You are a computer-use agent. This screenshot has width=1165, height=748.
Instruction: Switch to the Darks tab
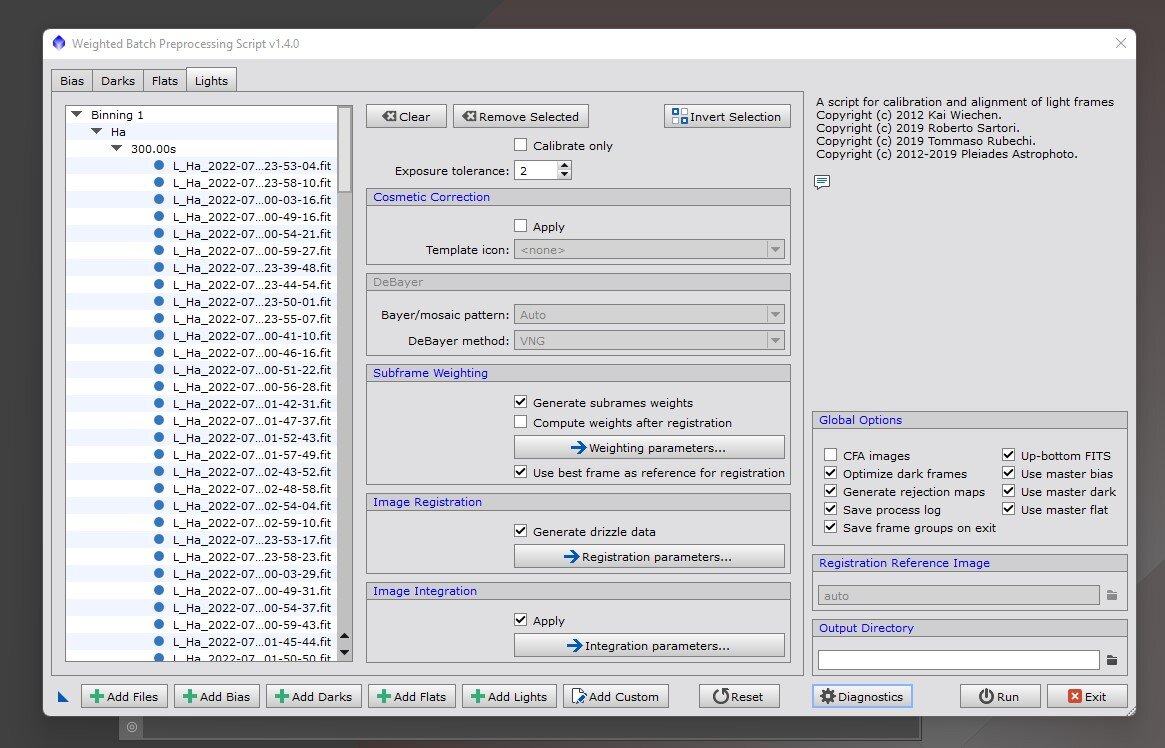click(118, 80)
